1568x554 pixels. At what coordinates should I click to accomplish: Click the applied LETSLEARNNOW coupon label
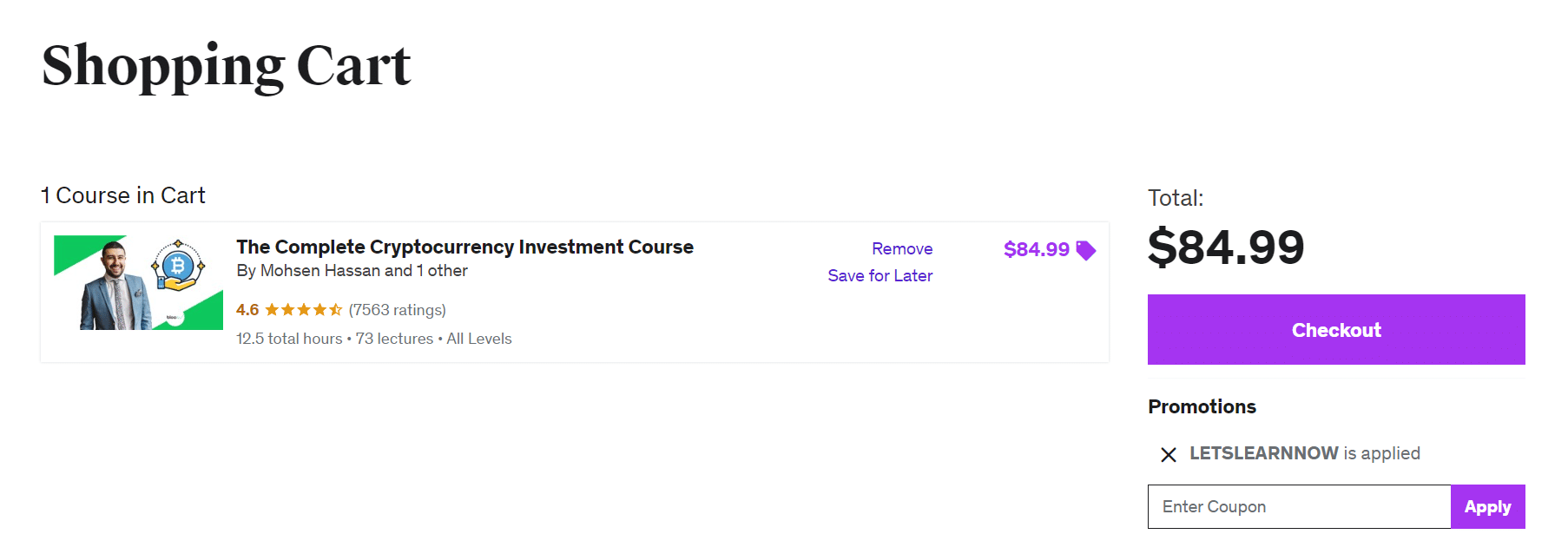coord(1263,452)
